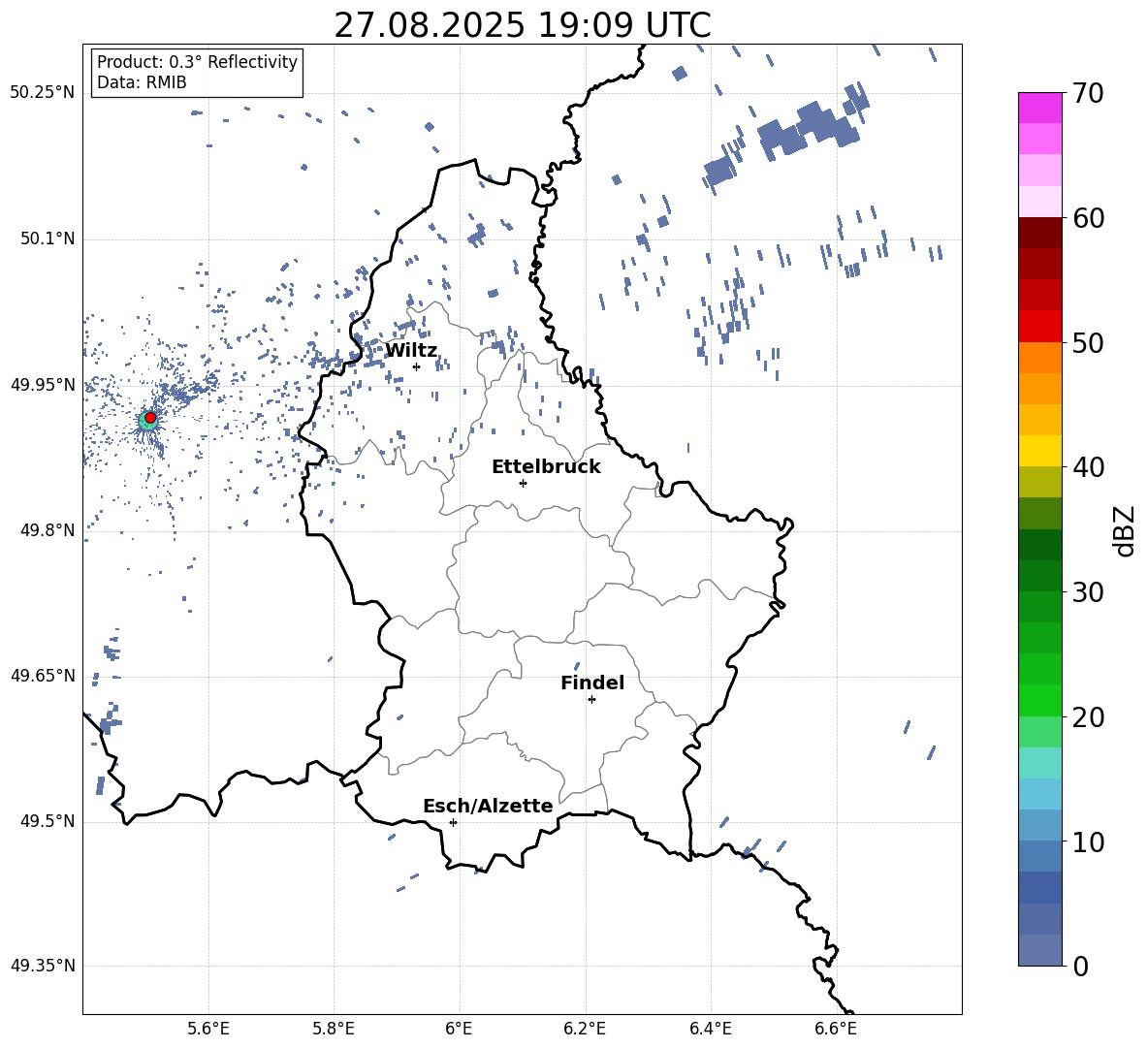
Task: Click the Data: RMIB text
Action: [x=142, y=82]
